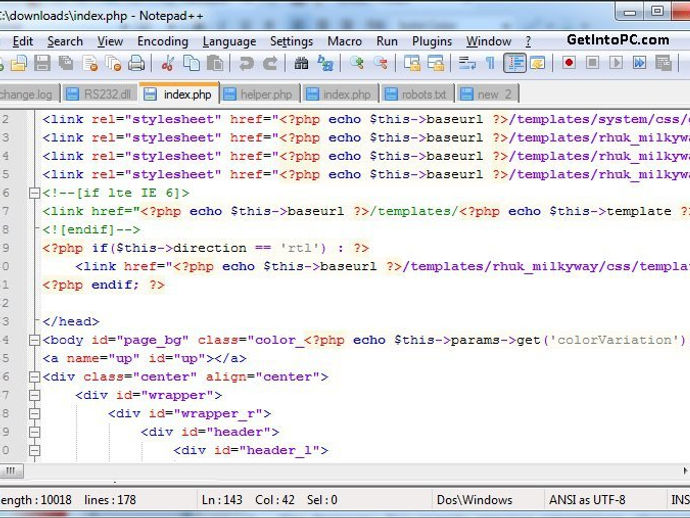Toggle Word Wrap in toolbar

pos(467,63)
